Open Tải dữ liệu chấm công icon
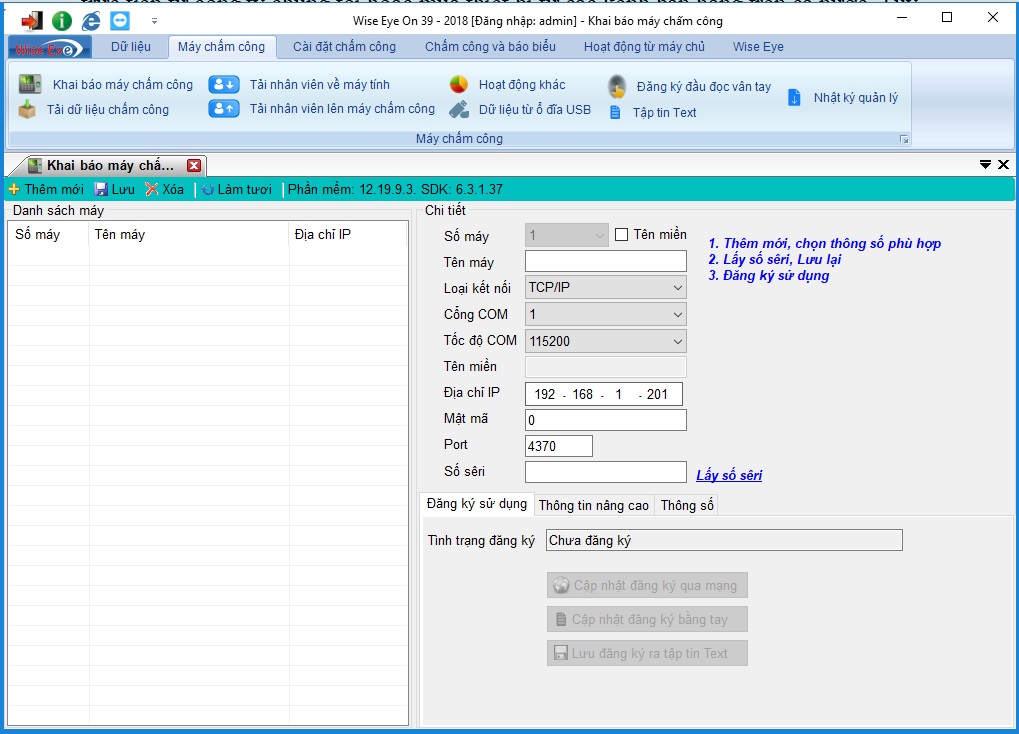Screen dimensions: 1019x734 pyautogui.click(x=28, y=110)
